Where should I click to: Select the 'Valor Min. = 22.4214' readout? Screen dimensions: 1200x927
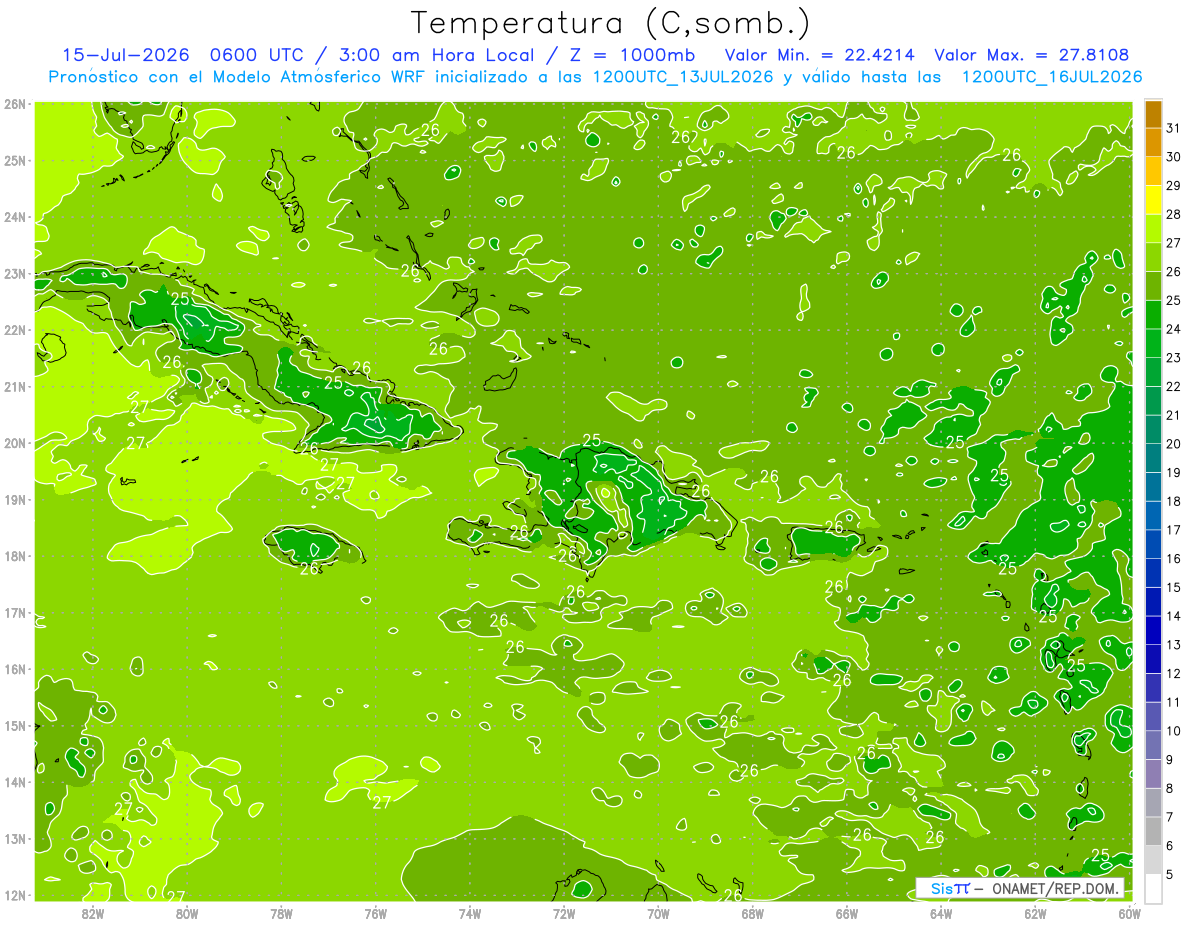click(x=819, y=55)
